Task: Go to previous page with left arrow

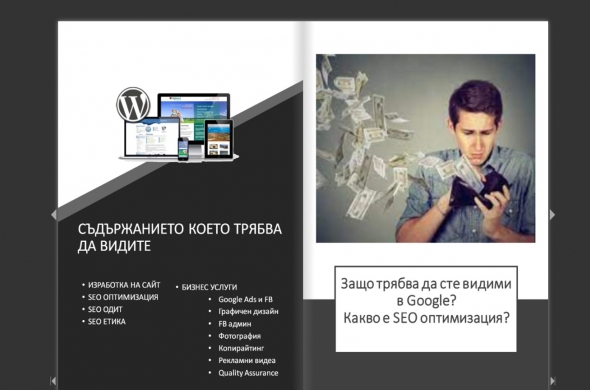Action: pyautogui.click(x=54, y=215)
